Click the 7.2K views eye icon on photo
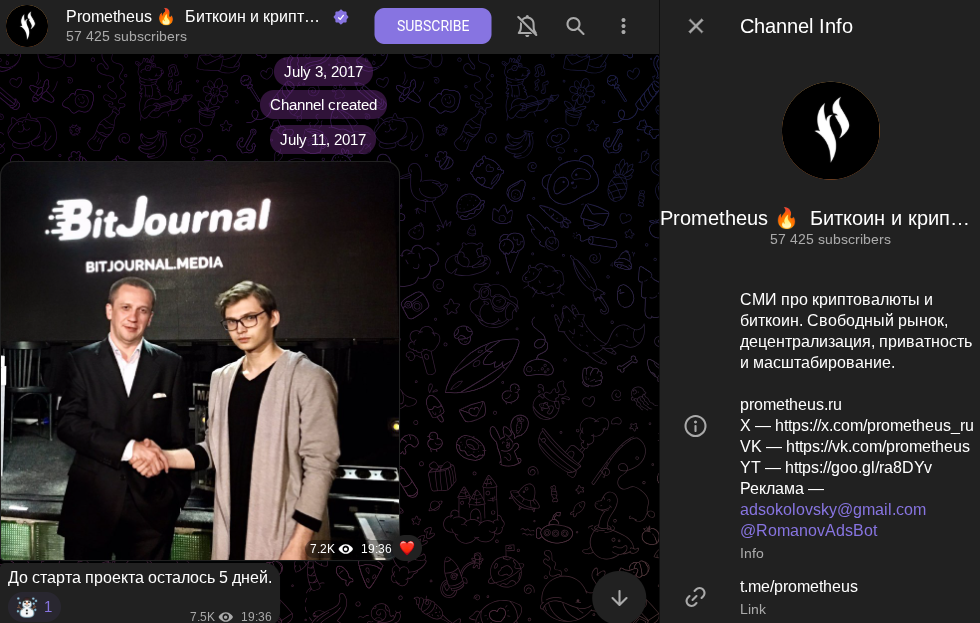Screen dimensions: 980x623 pos(346,549)
